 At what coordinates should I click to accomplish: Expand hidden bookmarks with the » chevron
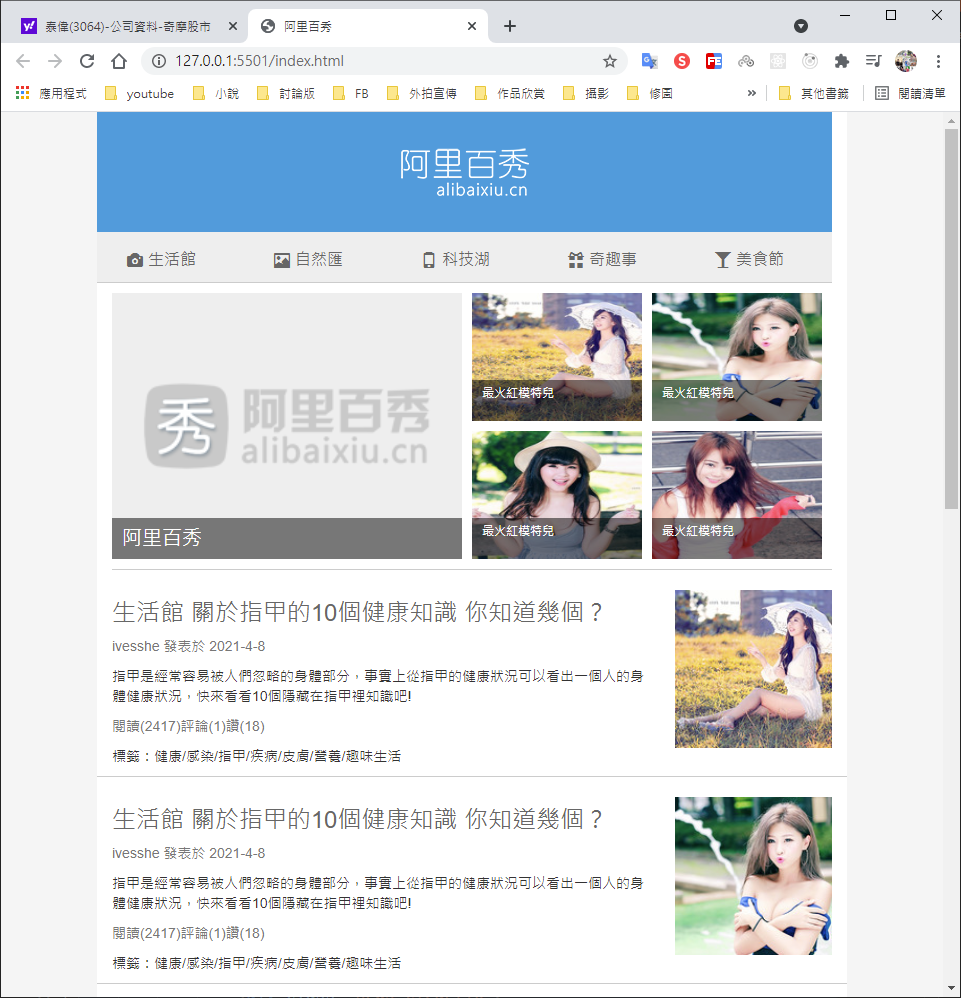coord(752,94)
